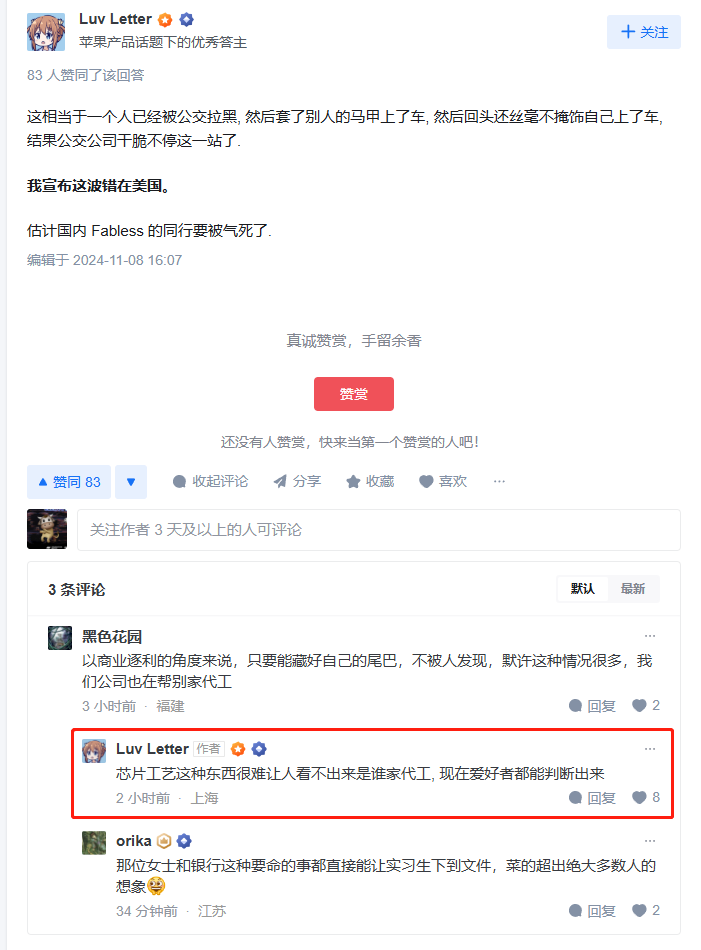Screen dimensions: 701x950
Task: Click the reply icon on orika's comment
Action: [576, 911]
